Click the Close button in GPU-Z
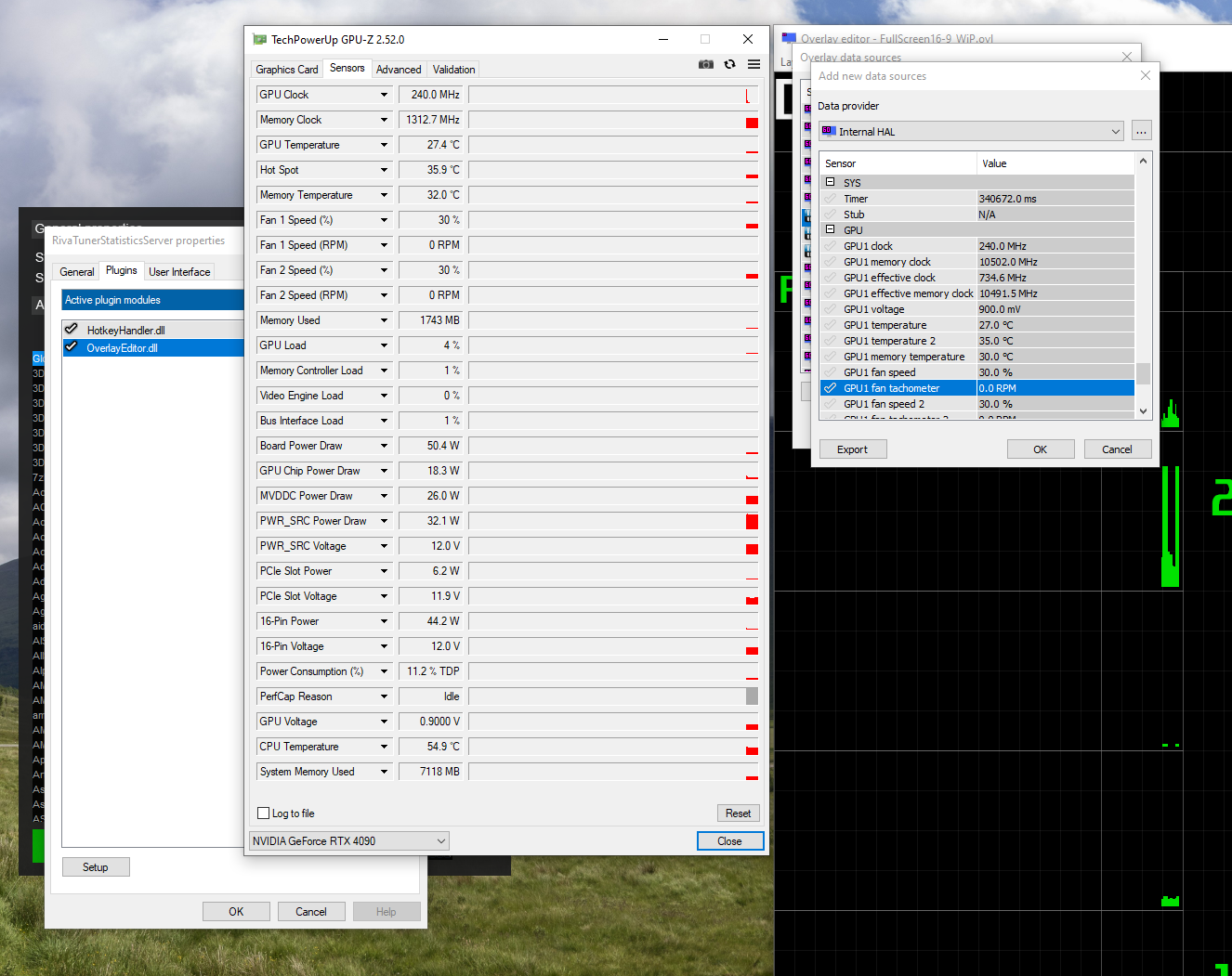 (x=730, y=841)
